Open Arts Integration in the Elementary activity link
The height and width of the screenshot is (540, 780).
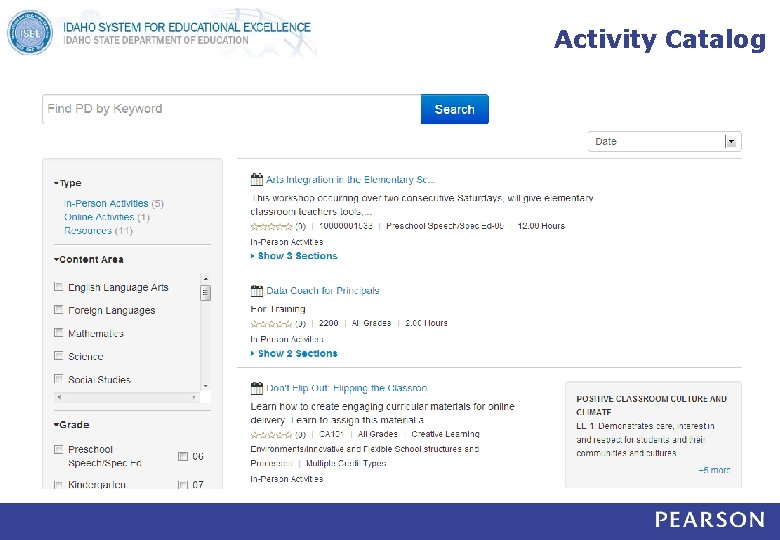351,180
